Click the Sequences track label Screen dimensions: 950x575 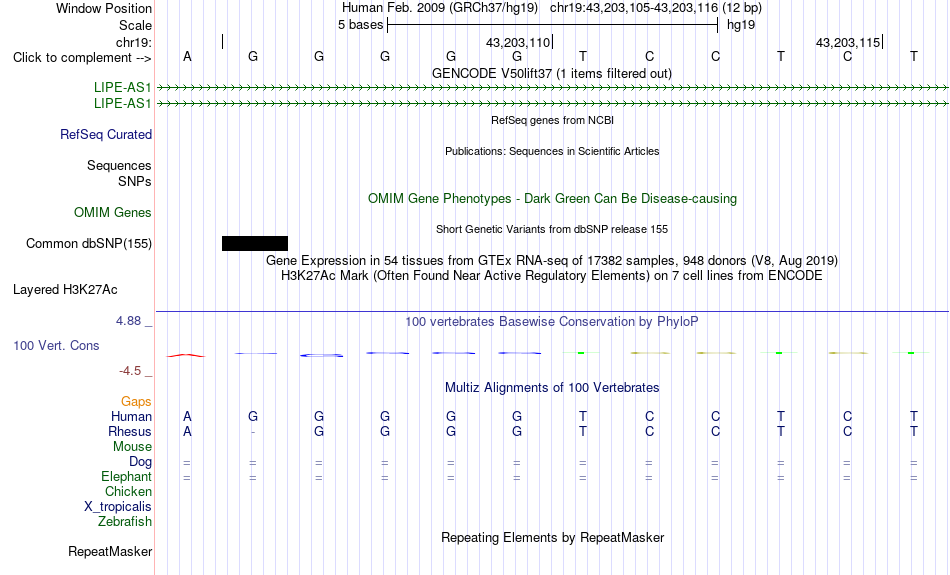pos(119,165)
